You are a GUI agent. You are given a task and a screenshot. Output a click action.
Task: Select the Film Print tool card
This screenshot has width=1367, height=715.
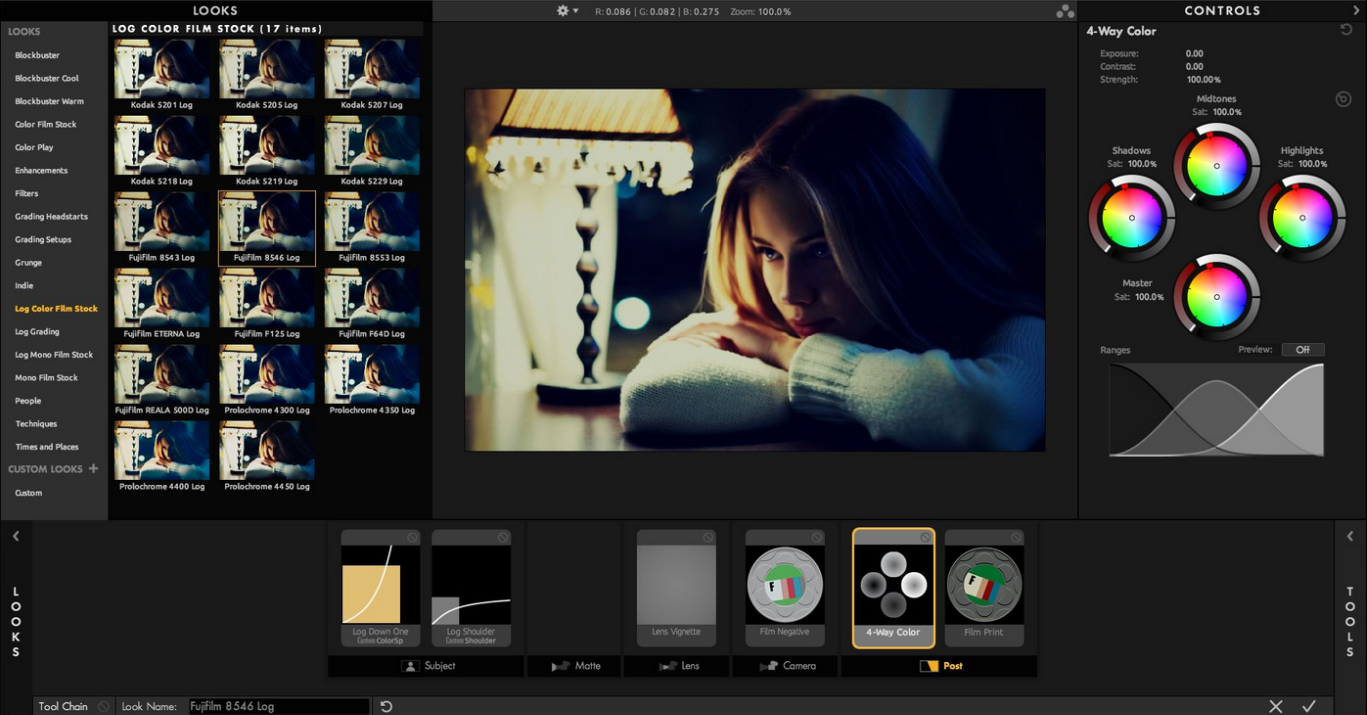point(984,588)
